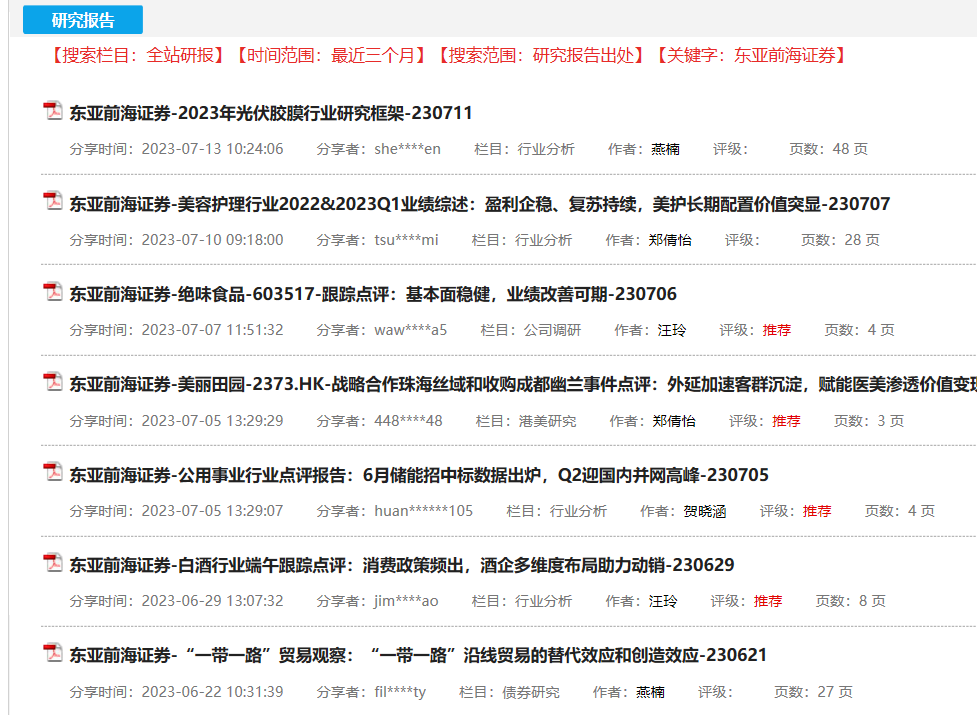
Task: Click PDF icon beside 美丽田园 report
Action: click(x=53, y=382)
